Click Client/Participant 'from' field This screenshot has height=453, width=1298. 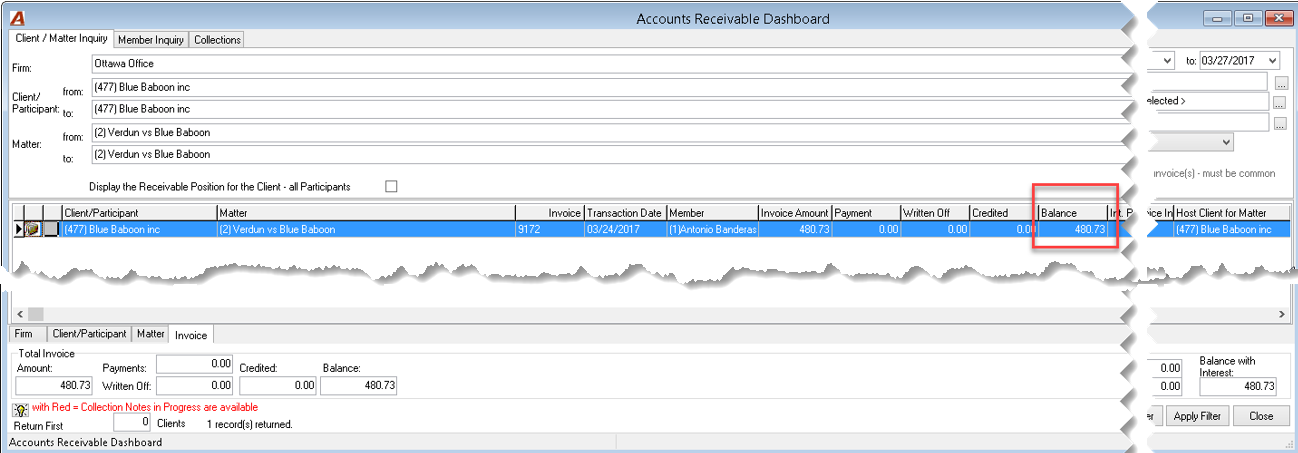[x=607, y=87]
